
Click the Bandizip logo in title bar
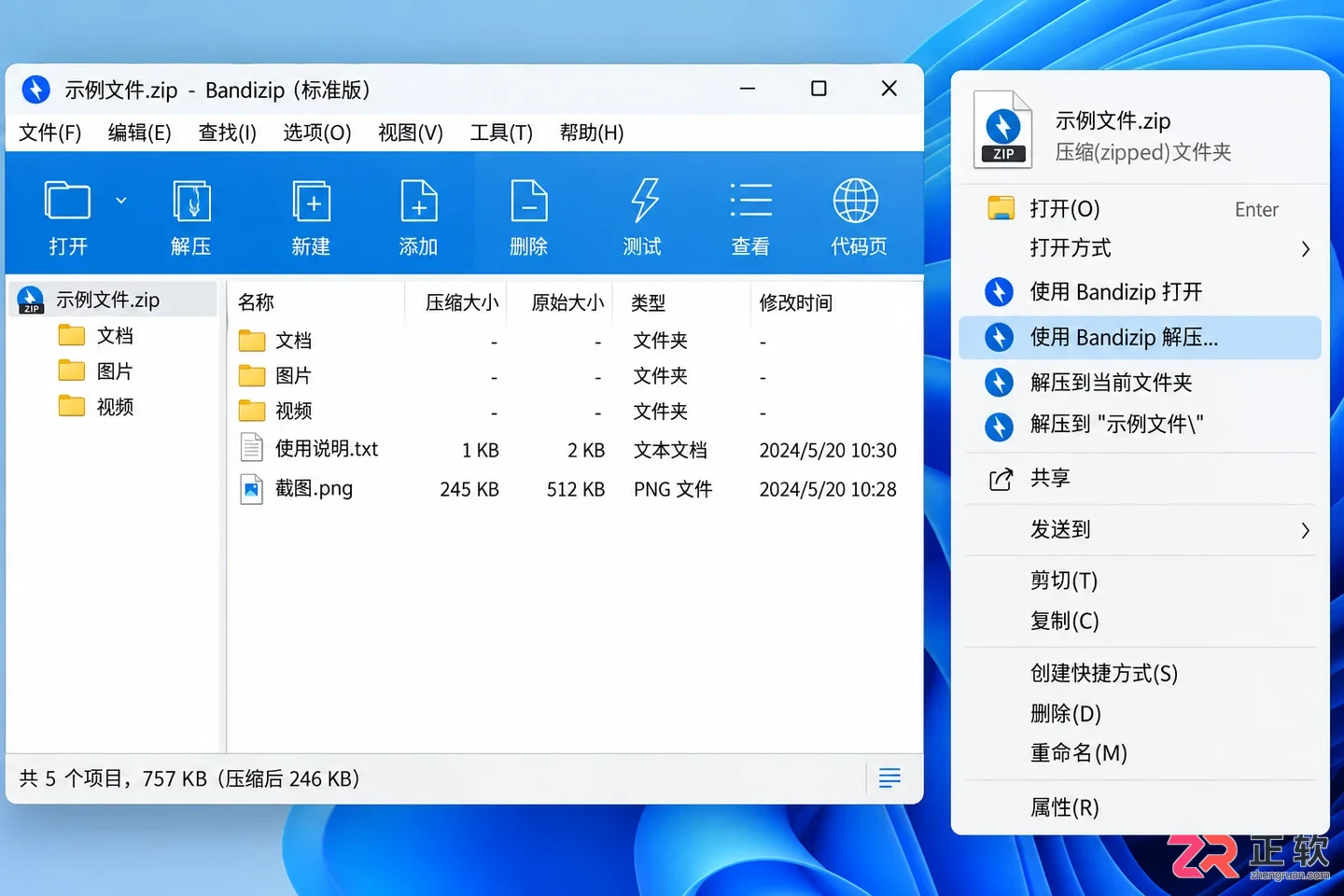35,90
